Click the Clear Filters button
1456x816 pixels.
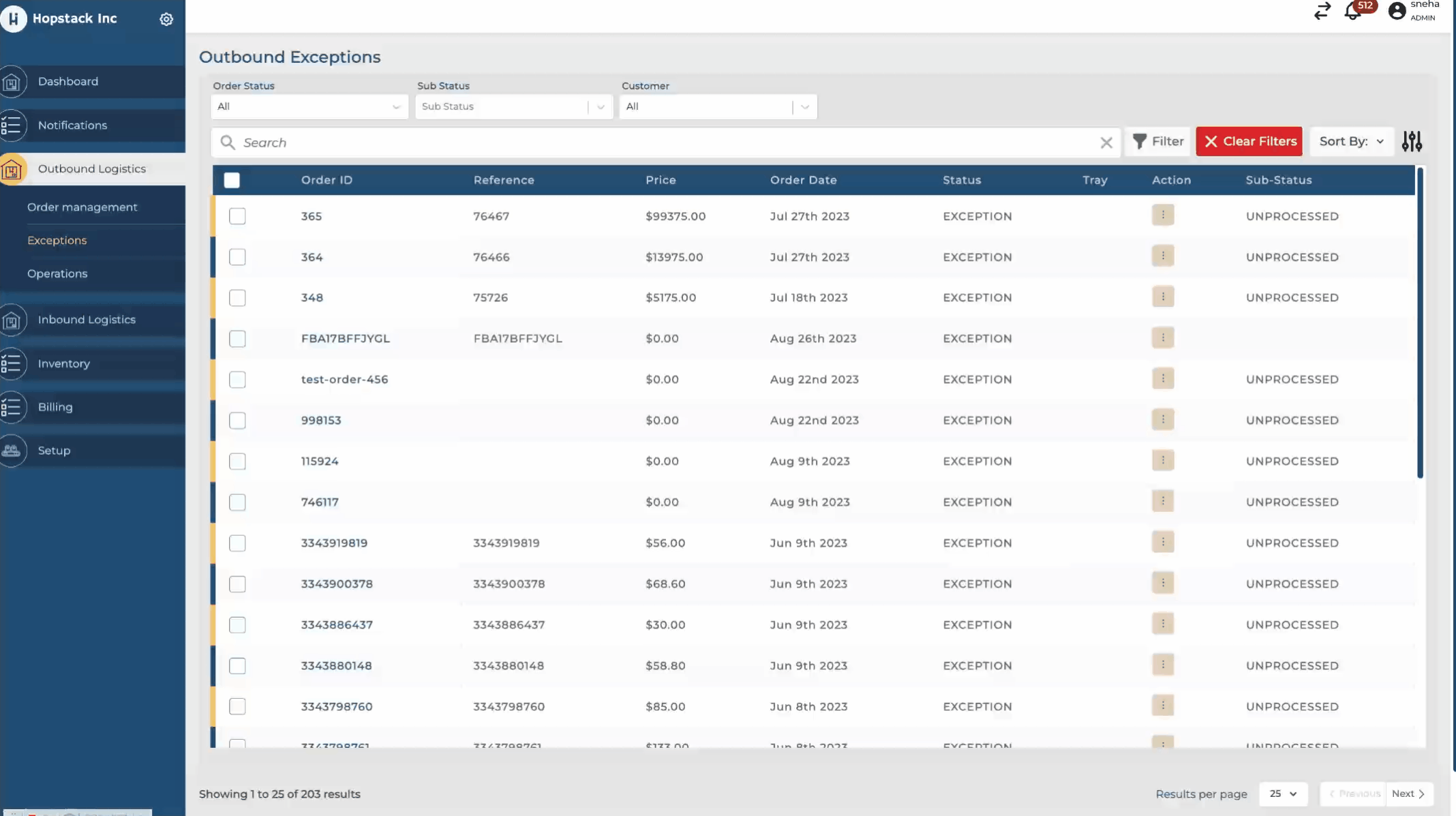(1249, 141)
